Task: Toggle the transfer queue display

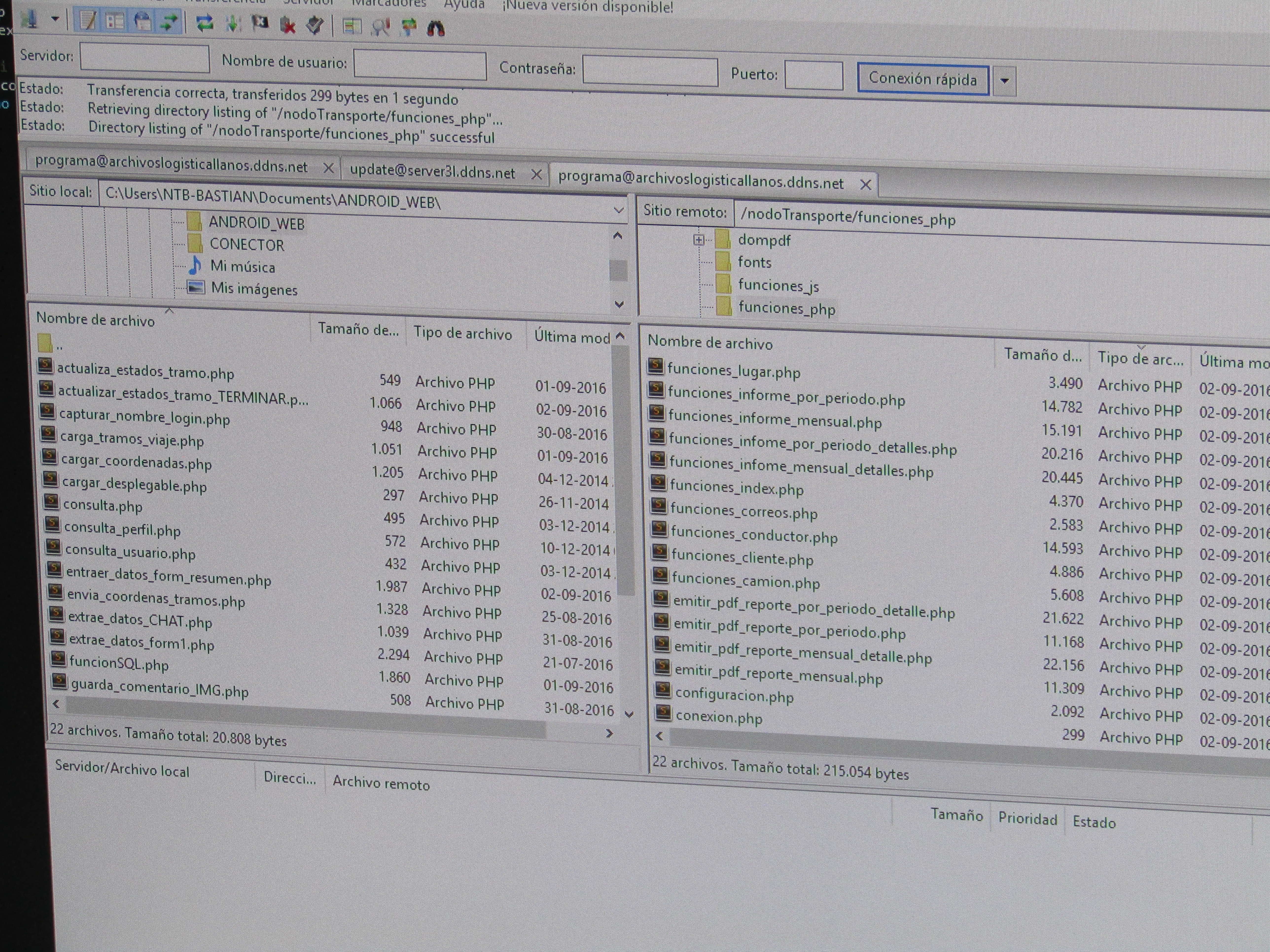Action: 169,23
